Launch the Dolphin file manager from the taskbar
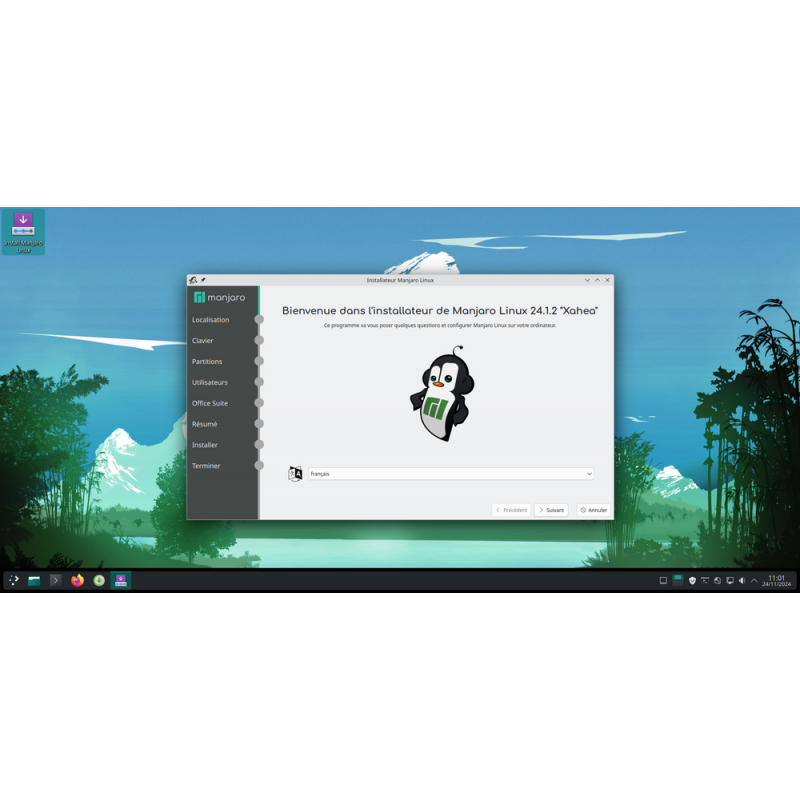This screenshot has height=800, width=800. (34, 580)
